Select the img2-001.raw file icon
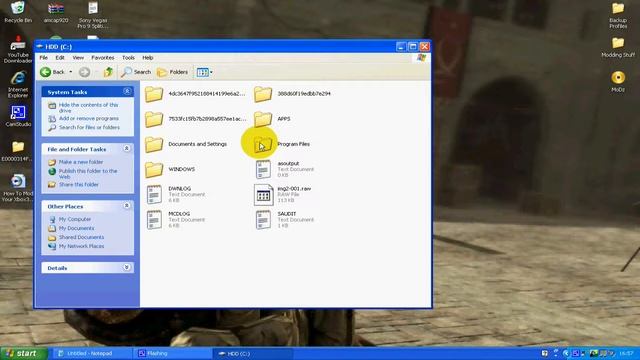The height and width of the screenshot is (360, 640). tap(263, 195)
